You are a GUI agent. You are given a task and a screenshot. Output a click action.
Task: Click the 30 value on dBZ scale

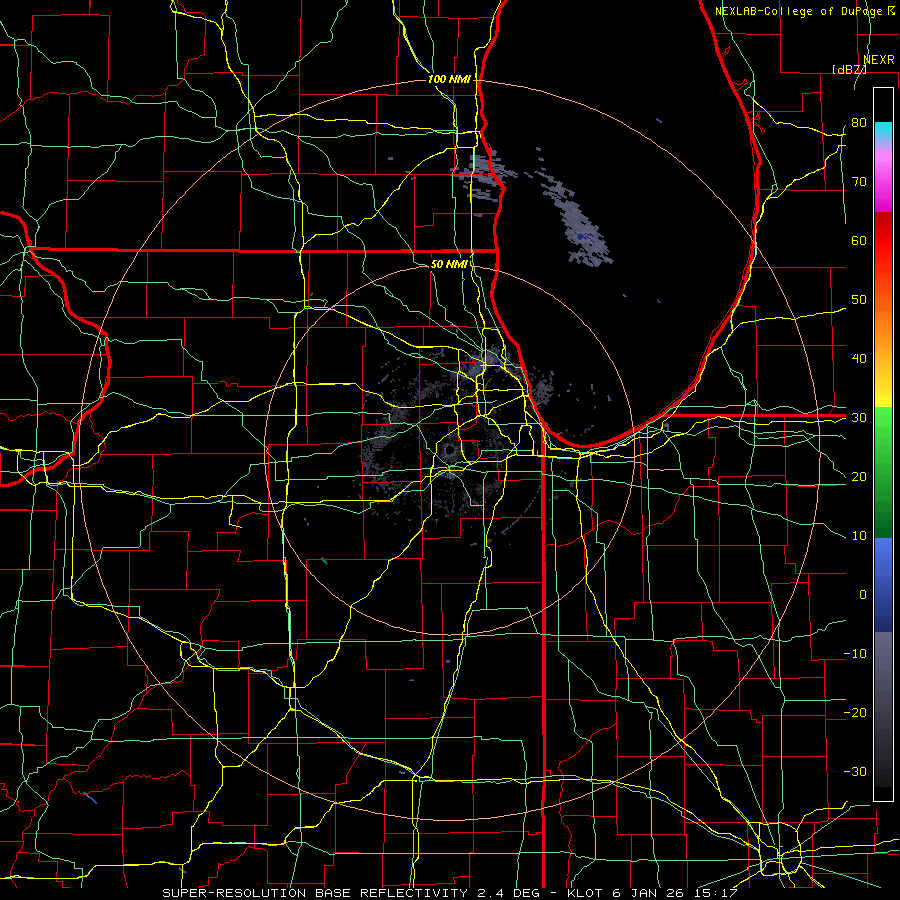tap(859, 417)
